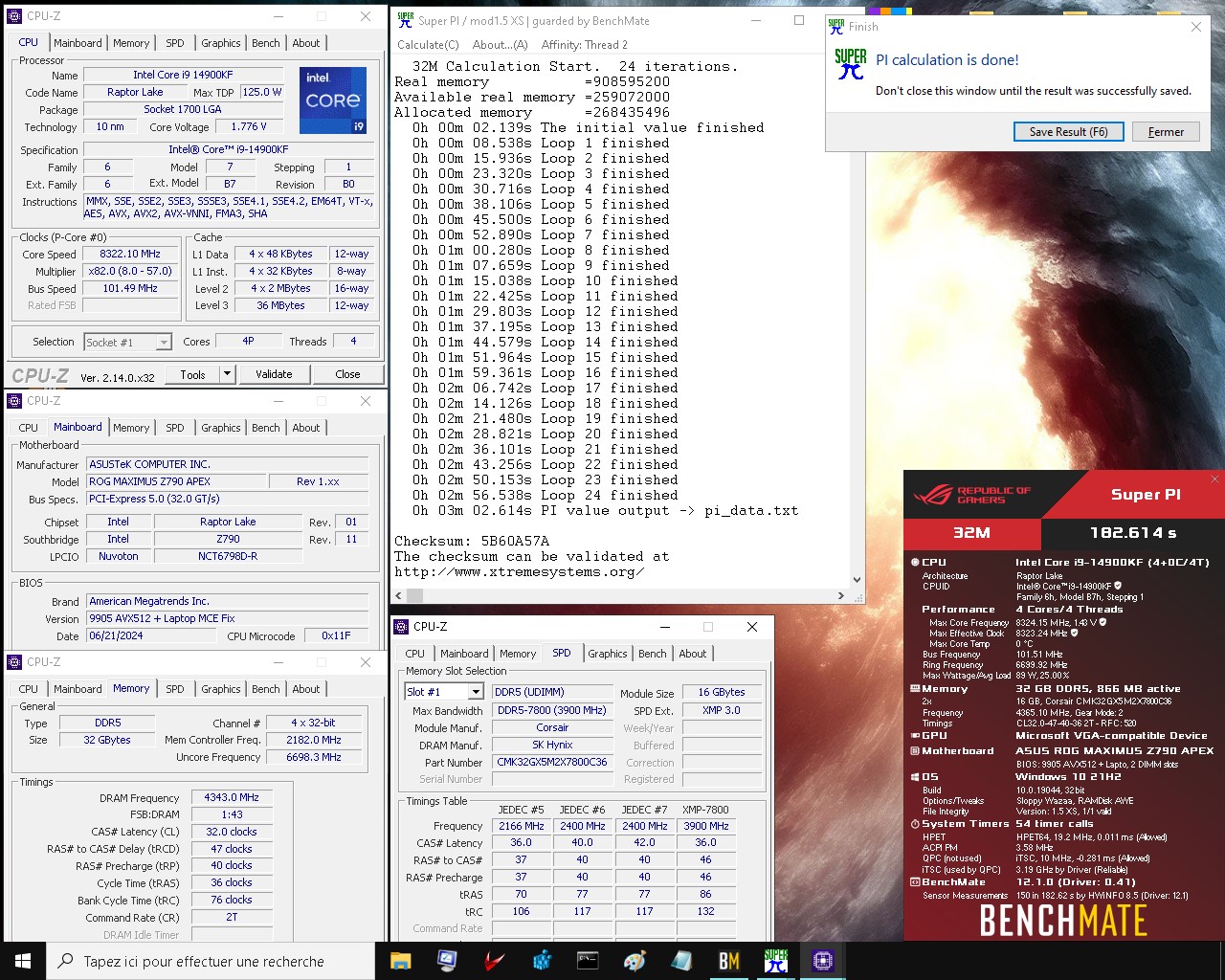1225x980 pixels.
Task: Switch to Super PI via its taskbar icon
Action: click(x=776, y=961)
